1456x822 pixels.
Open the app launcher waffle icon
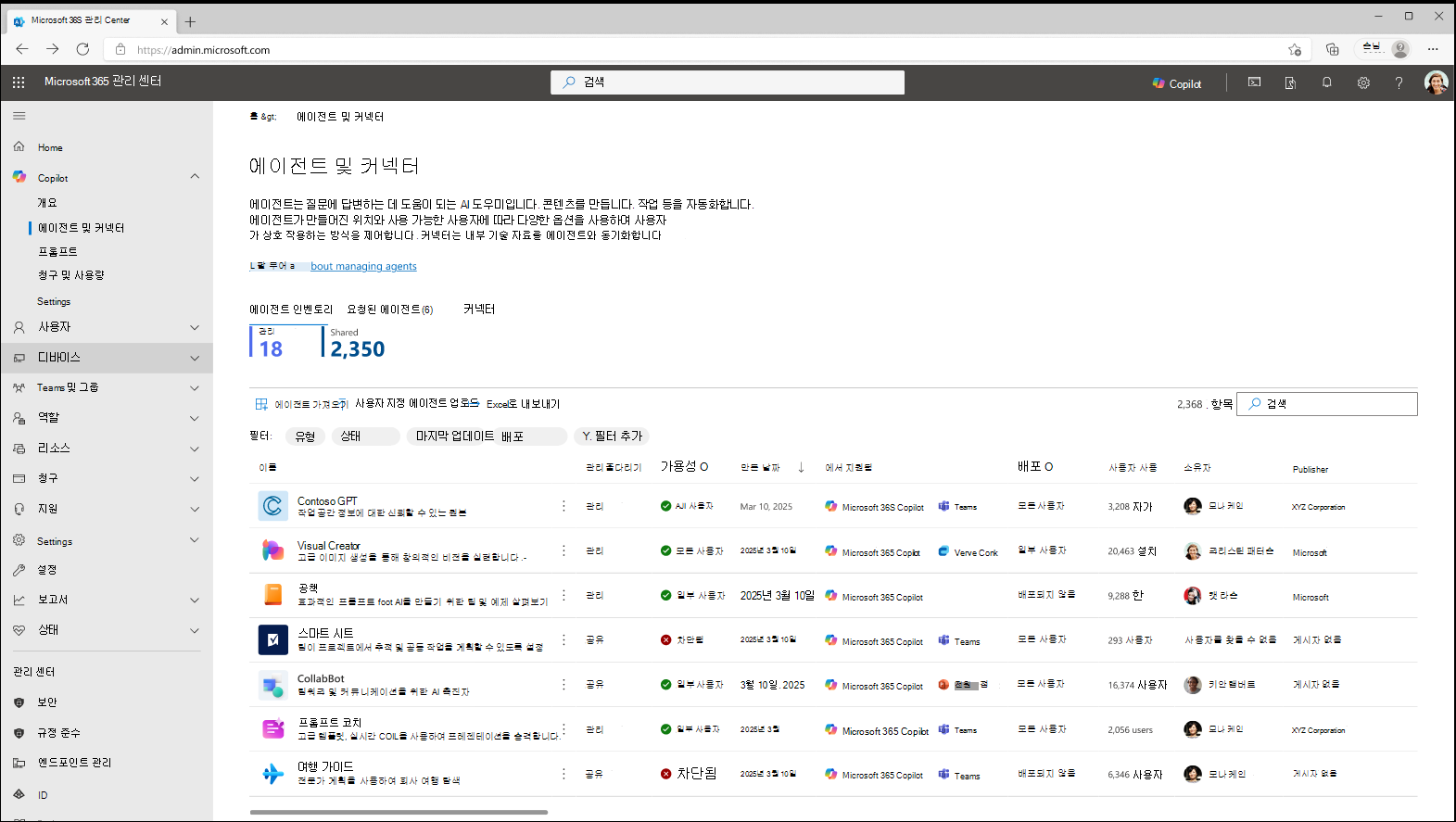pos(19,82)
